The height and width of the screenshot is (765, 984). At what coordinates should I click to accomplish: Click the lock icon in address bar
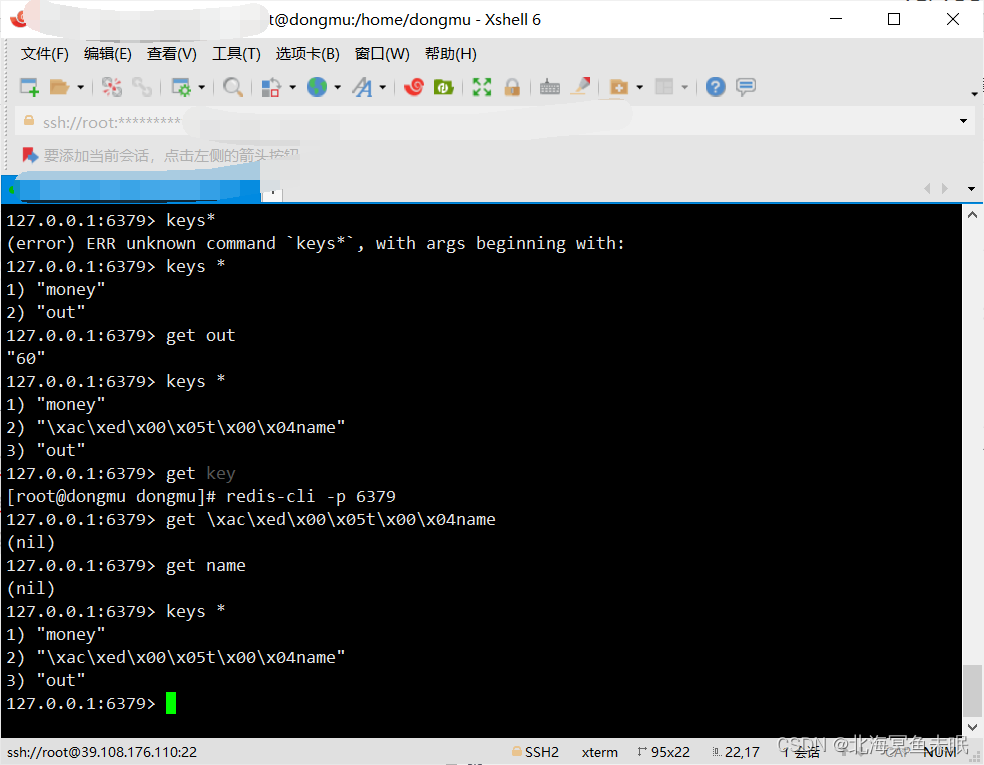tap(29, 121)
